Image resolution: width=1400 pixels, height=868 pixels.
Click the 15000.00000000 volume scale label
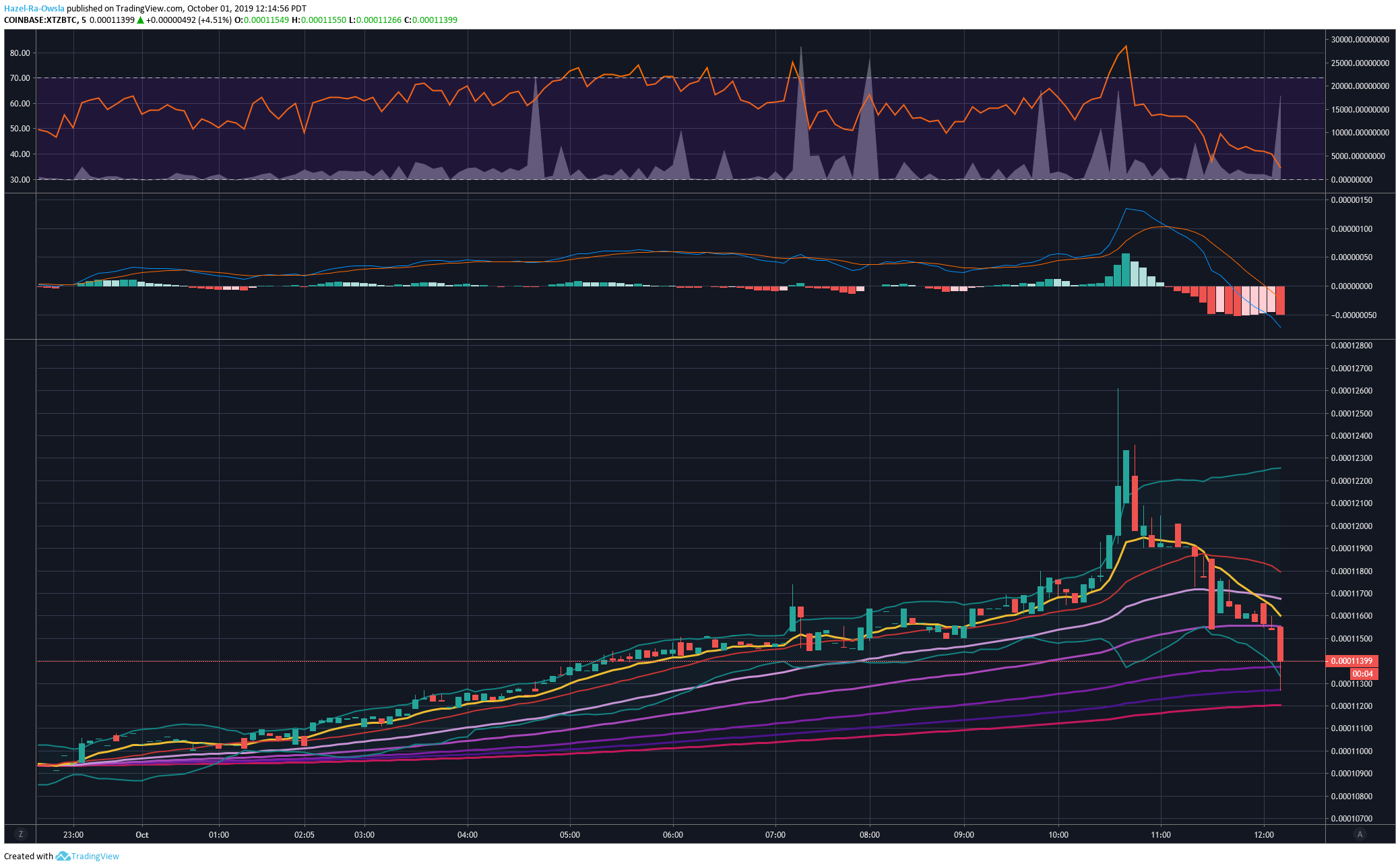pos(1360,110)
